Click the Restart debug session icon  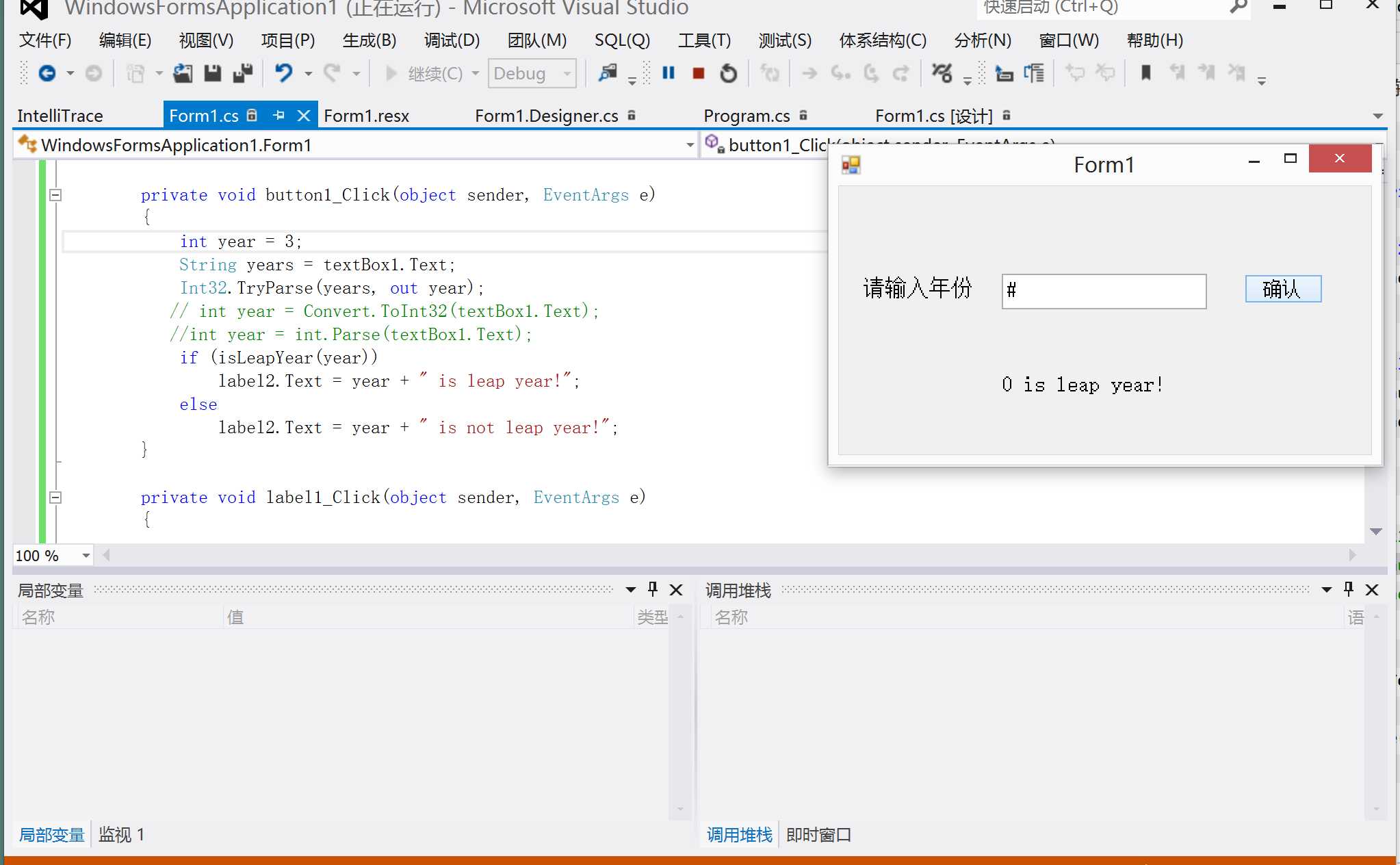coord(727,74)
